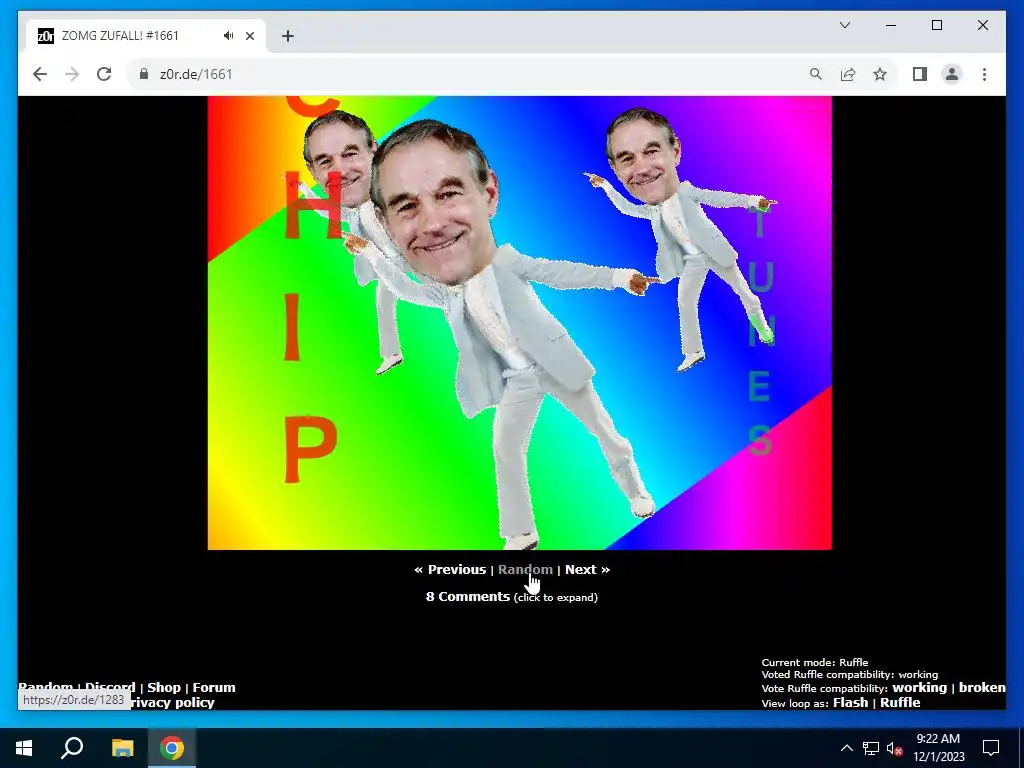Go to the Previous loop
This screenshot has width=1024, height=768.
pos(450,569)
